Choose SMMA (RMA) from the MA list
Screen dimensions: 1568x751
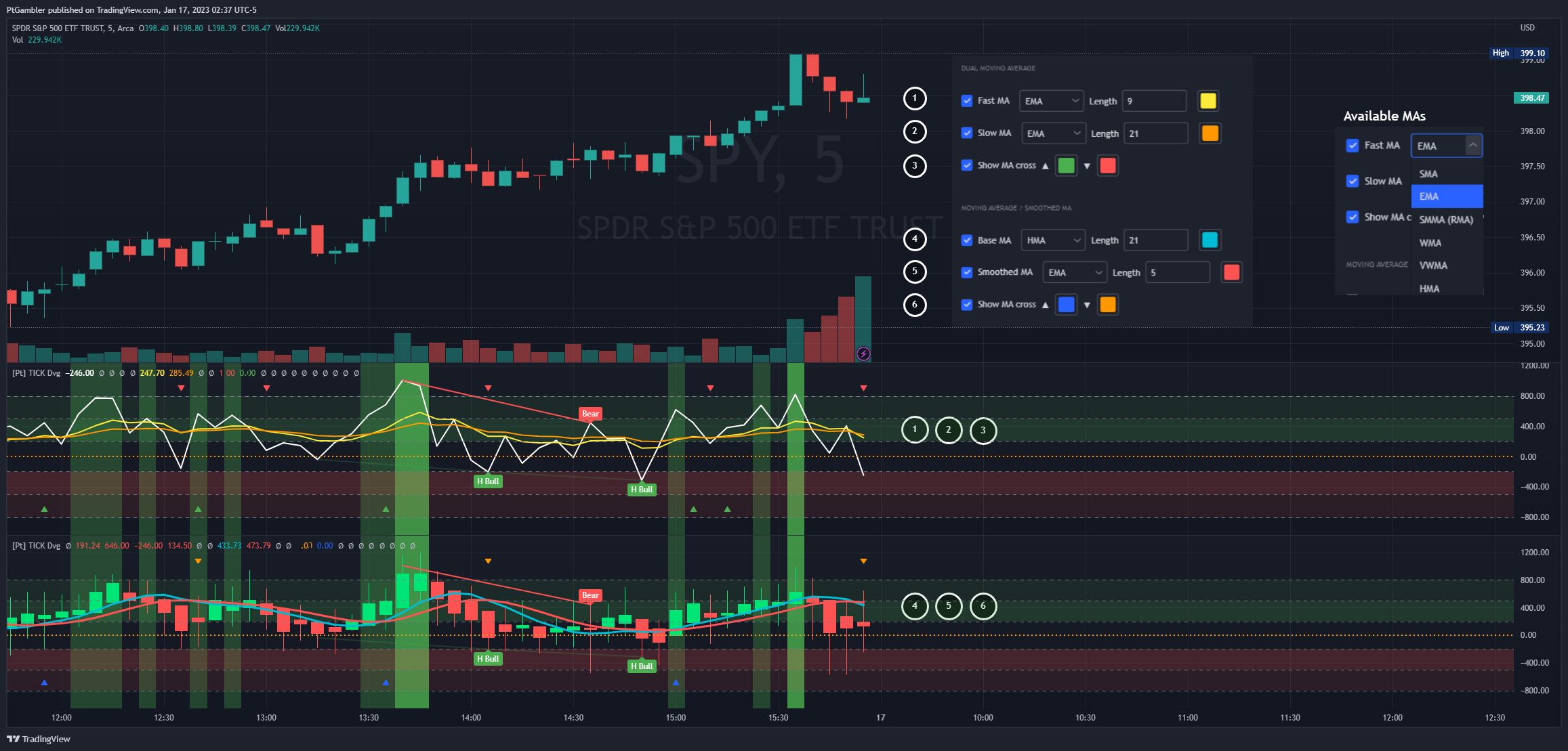coord(1447,219)
